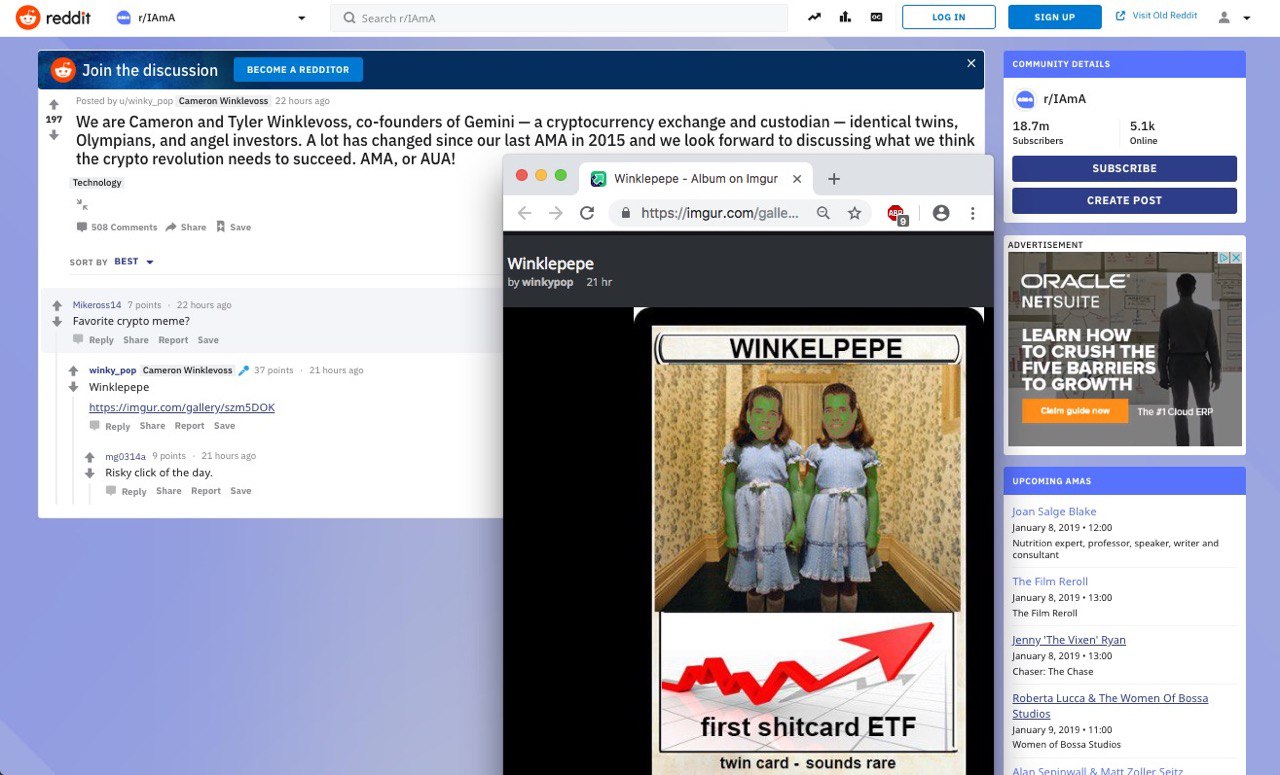Click the zoom magnifier in the address bar
Image resolution: width=1280 pixels, height=775 pixels.
pyautogui.click(x=823, y=213)
